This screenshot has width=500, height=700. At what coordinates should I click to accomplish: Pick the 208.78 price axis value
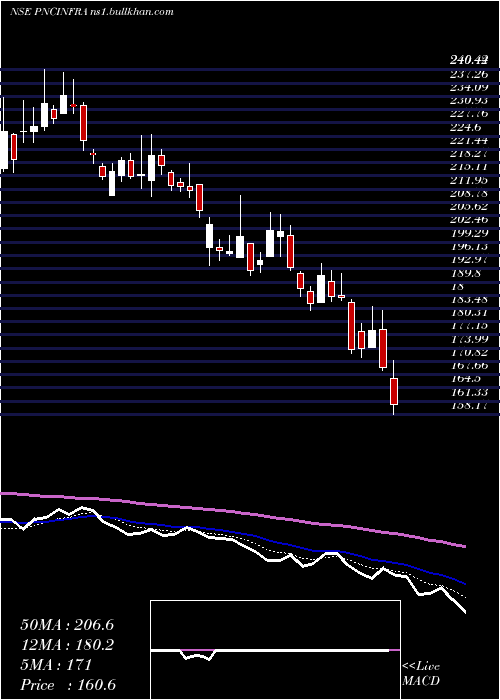(x=468, y=193)
